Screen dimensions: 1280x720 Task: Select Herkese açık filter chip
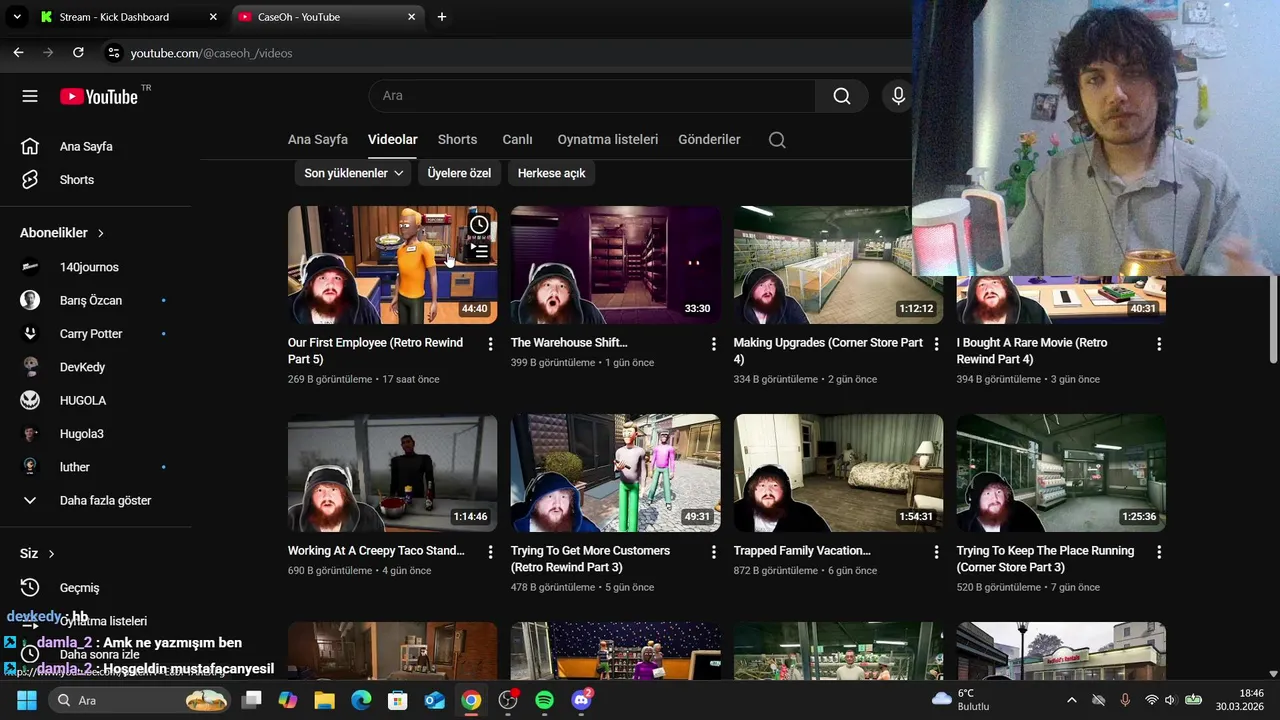tap(551, 173)
